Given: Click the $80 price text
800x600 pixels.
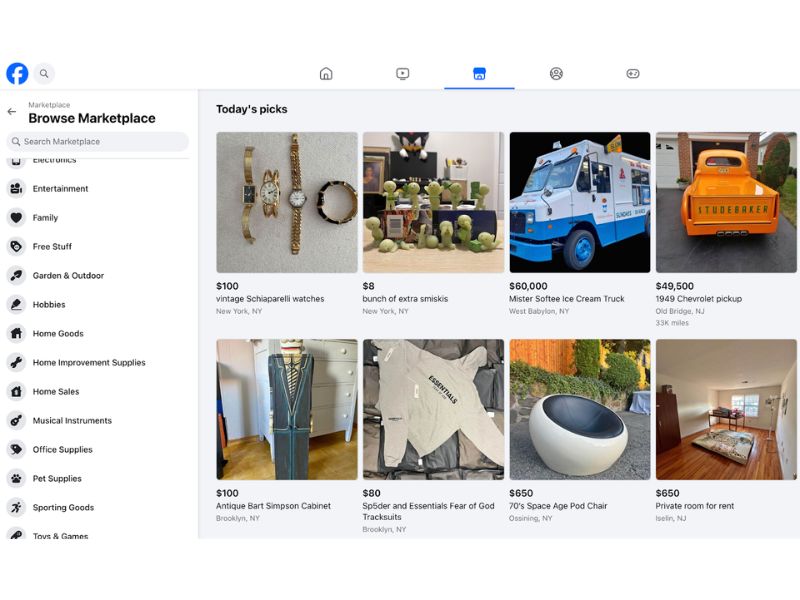Looking at the screenshot, I should pos(371,493).
